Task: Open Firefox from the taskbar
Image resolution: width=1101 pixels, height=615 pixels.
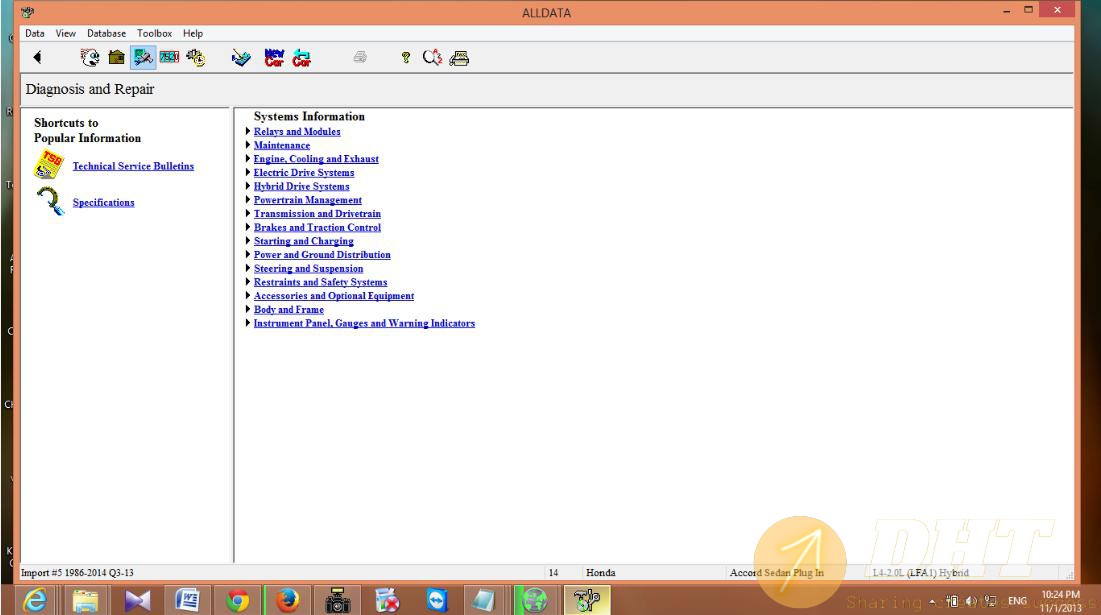Action: 288,599
